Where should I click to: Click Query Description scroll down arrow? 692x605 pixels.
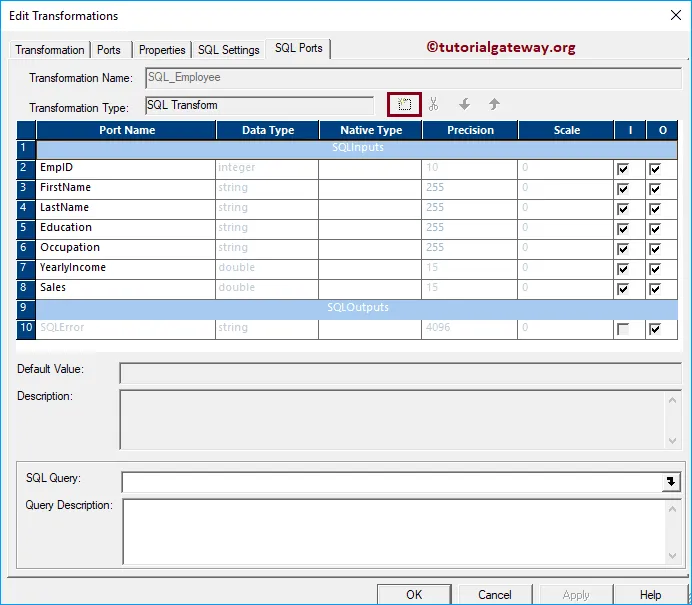(x=672, y=556)
